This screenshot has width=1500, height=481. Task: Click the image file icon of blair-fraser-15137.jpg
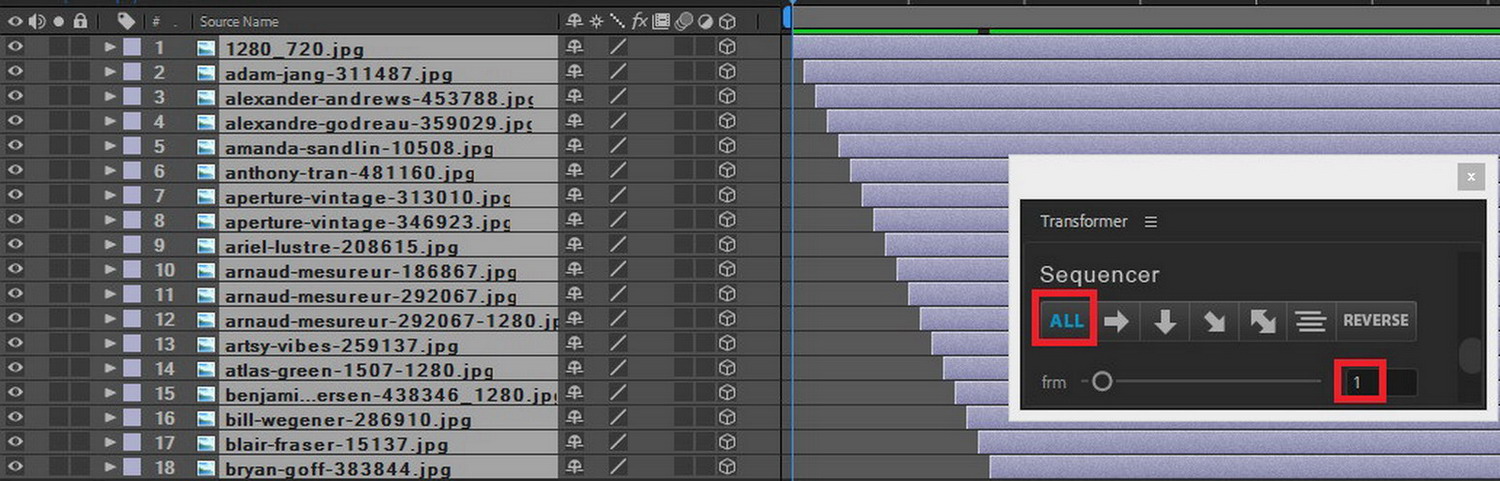point(206,443)
